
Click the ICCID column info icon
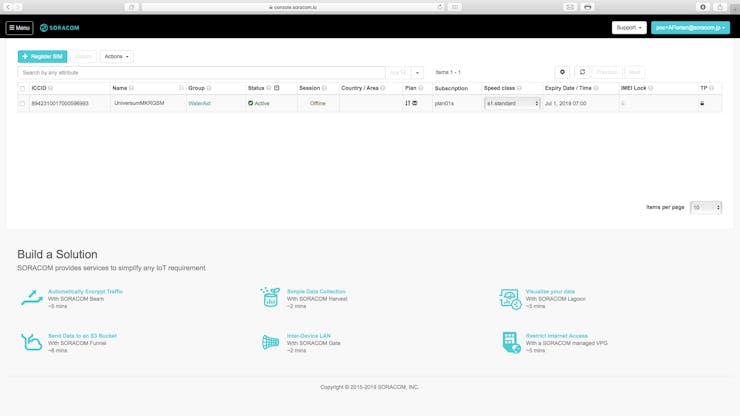point(50,88)
